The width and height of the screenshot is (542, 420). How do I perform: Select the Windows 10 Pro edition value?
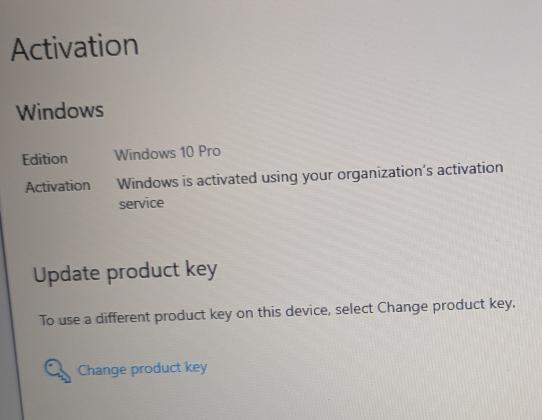pos(168,153)
